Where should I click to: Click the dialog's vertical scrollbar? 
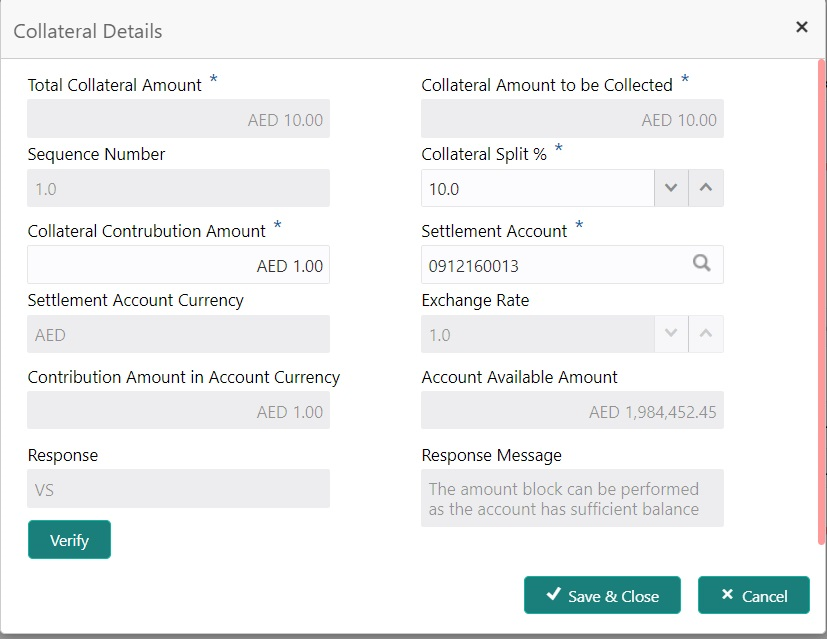coord(822,300)
